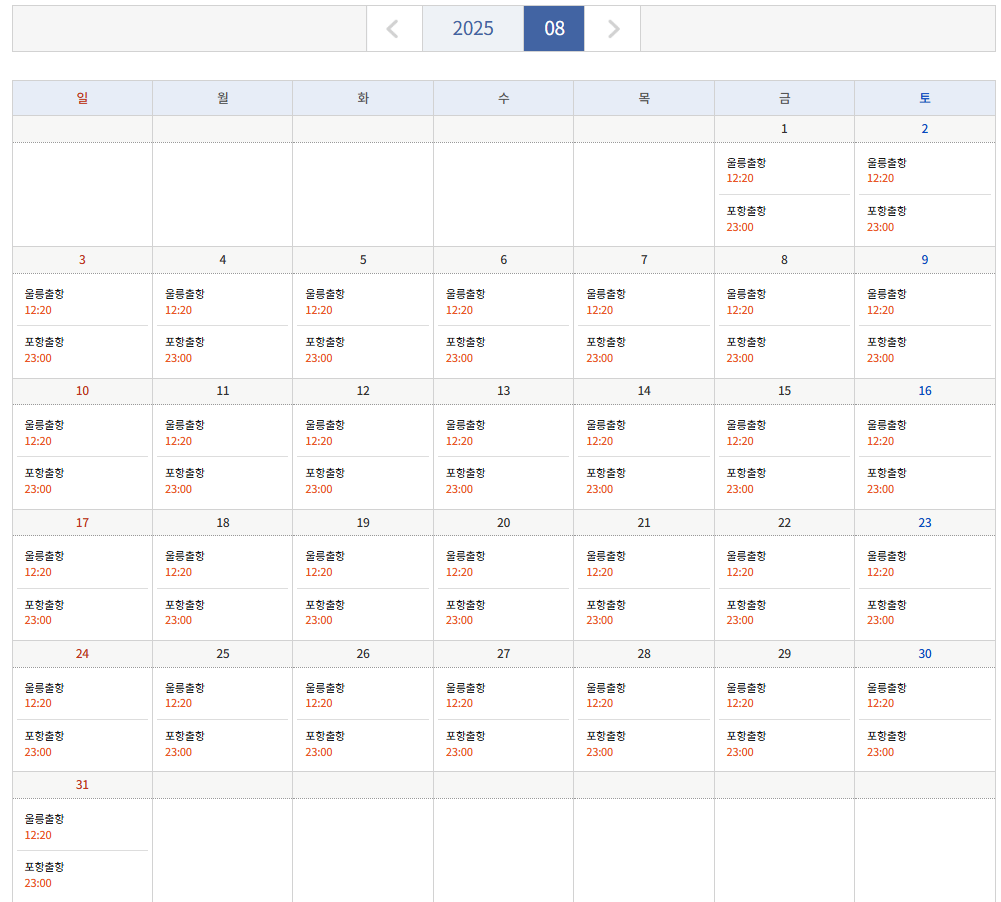Choose 울릉출항 12:20 on August 20
The width and height of the screenshot is (1001, 902).
click(x=465, y=564)
